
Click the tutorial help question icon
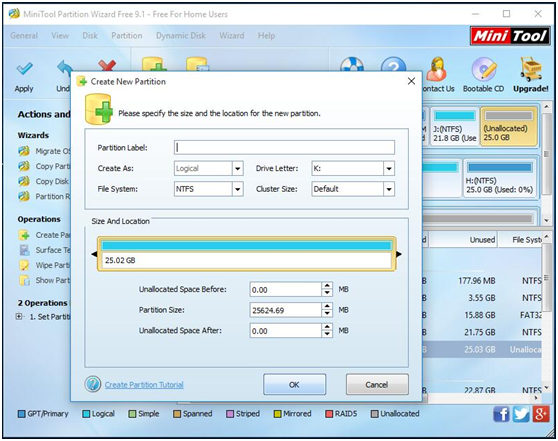(x=93, y=384)
